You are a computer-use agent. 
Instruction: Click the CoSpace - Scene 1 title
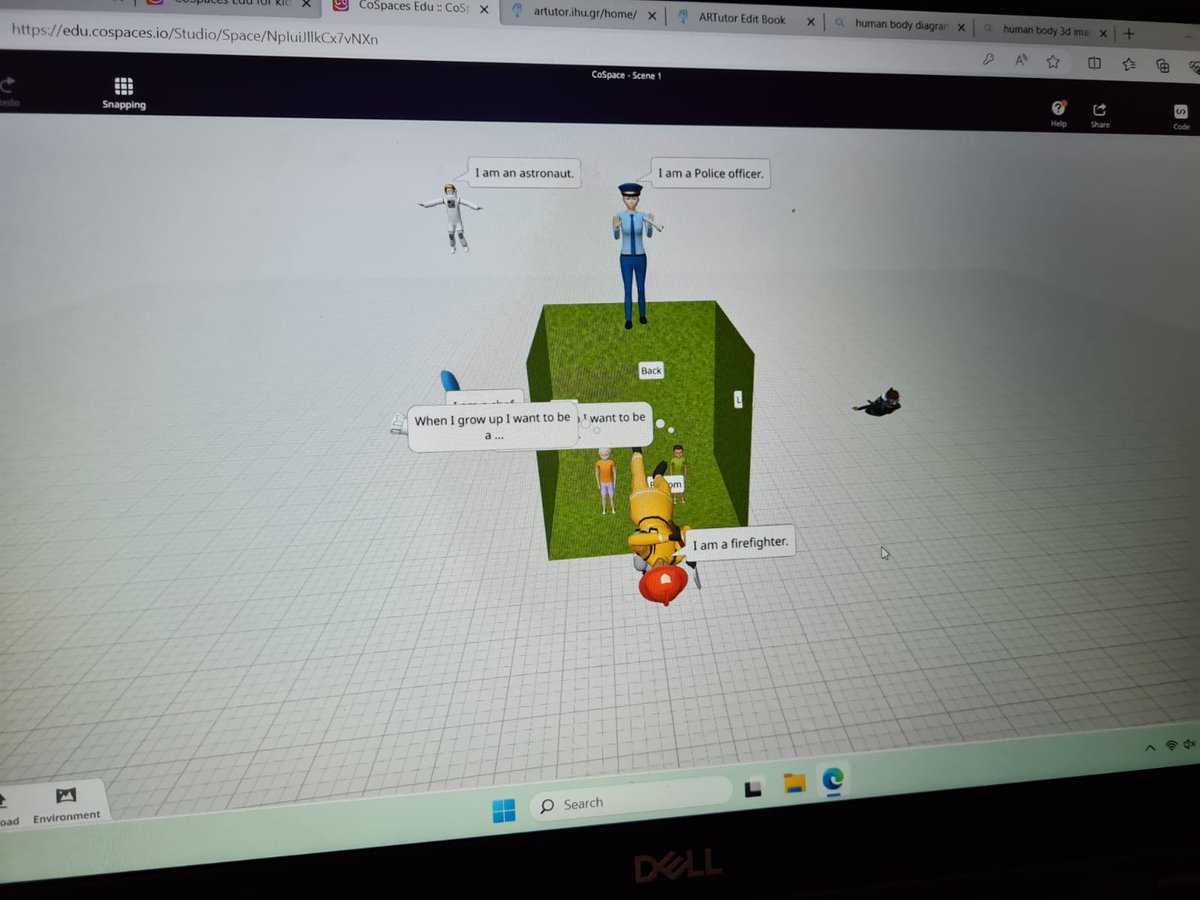point(626,75)
